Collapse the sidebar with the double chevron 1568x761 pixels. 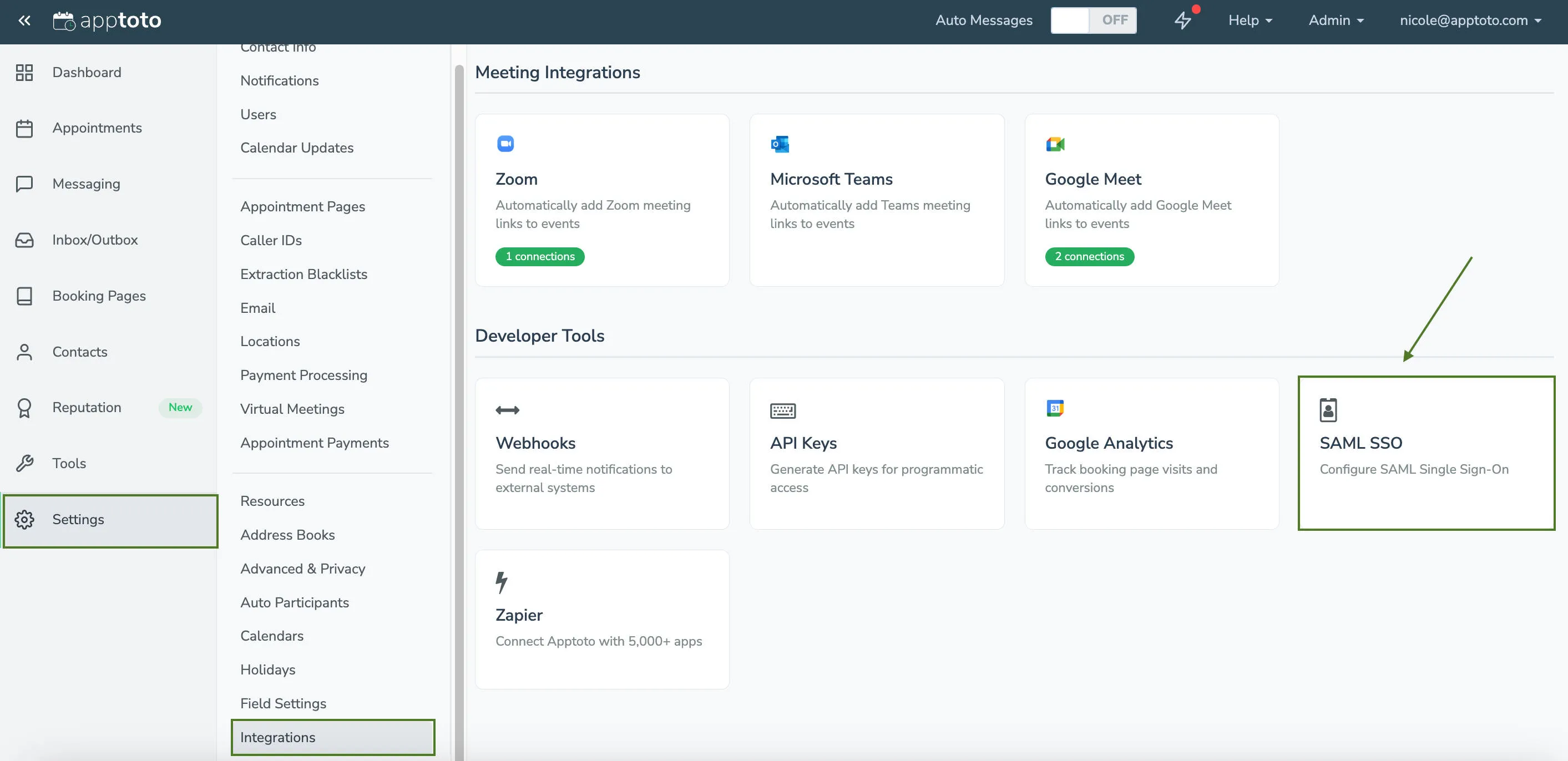[x=24, y=20]
